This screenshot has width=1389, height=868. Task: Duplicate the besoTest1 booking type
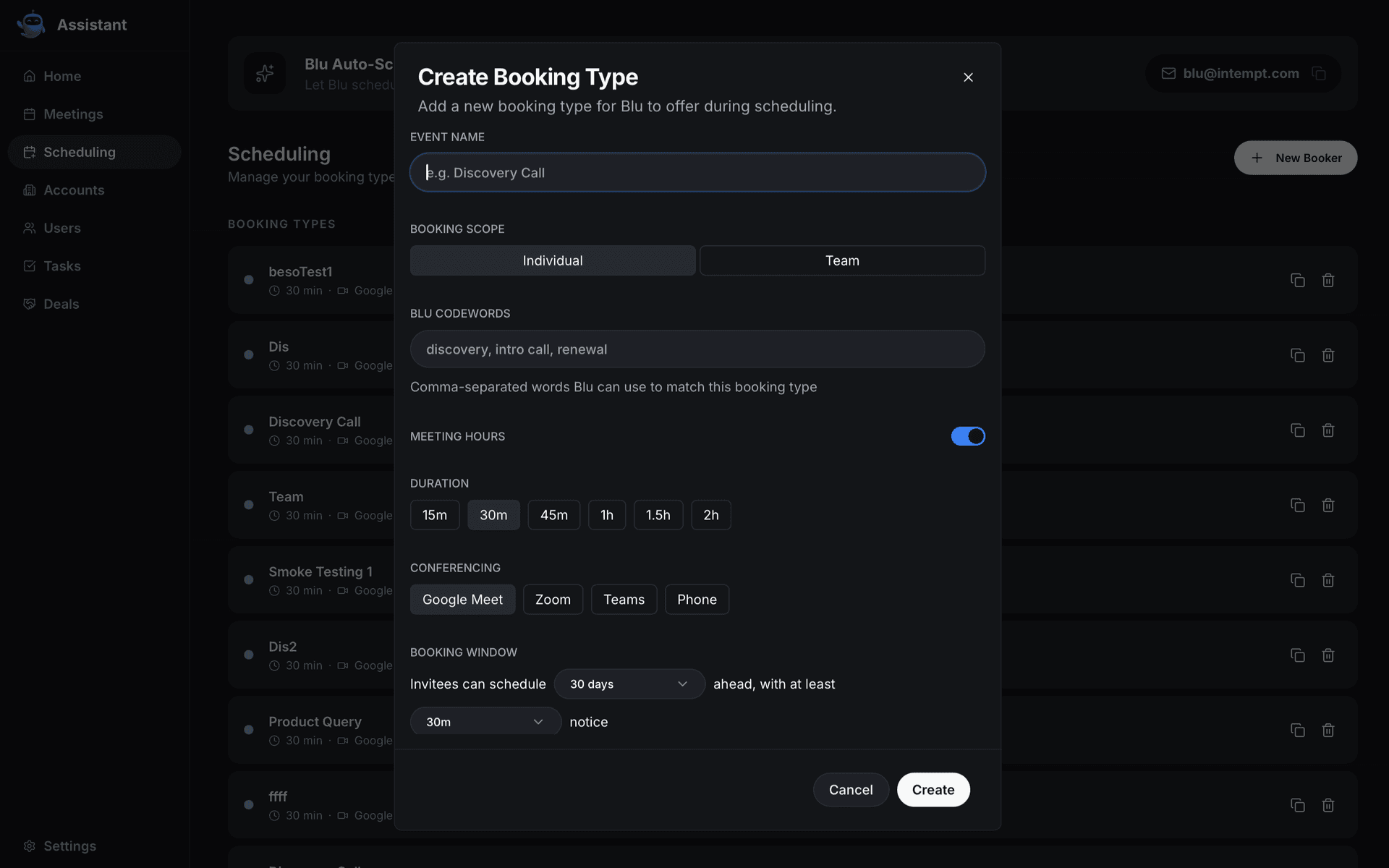[x=1298, y=280]
